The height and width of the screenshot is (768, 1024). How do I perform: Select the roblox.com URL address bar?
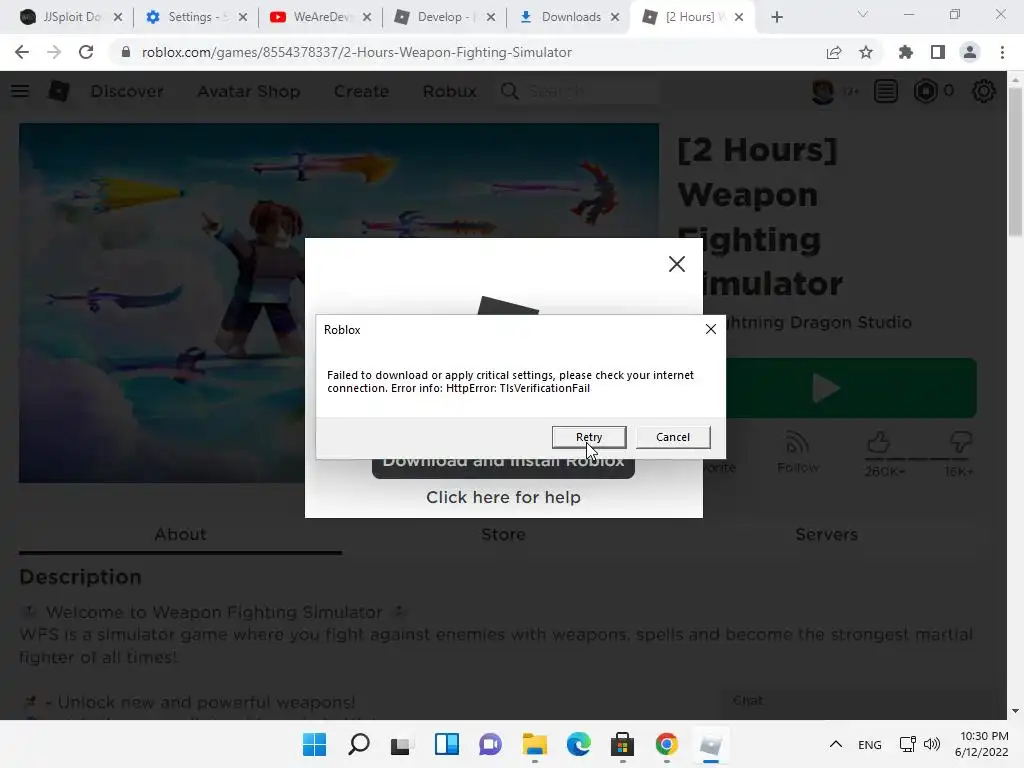(357, 52)
